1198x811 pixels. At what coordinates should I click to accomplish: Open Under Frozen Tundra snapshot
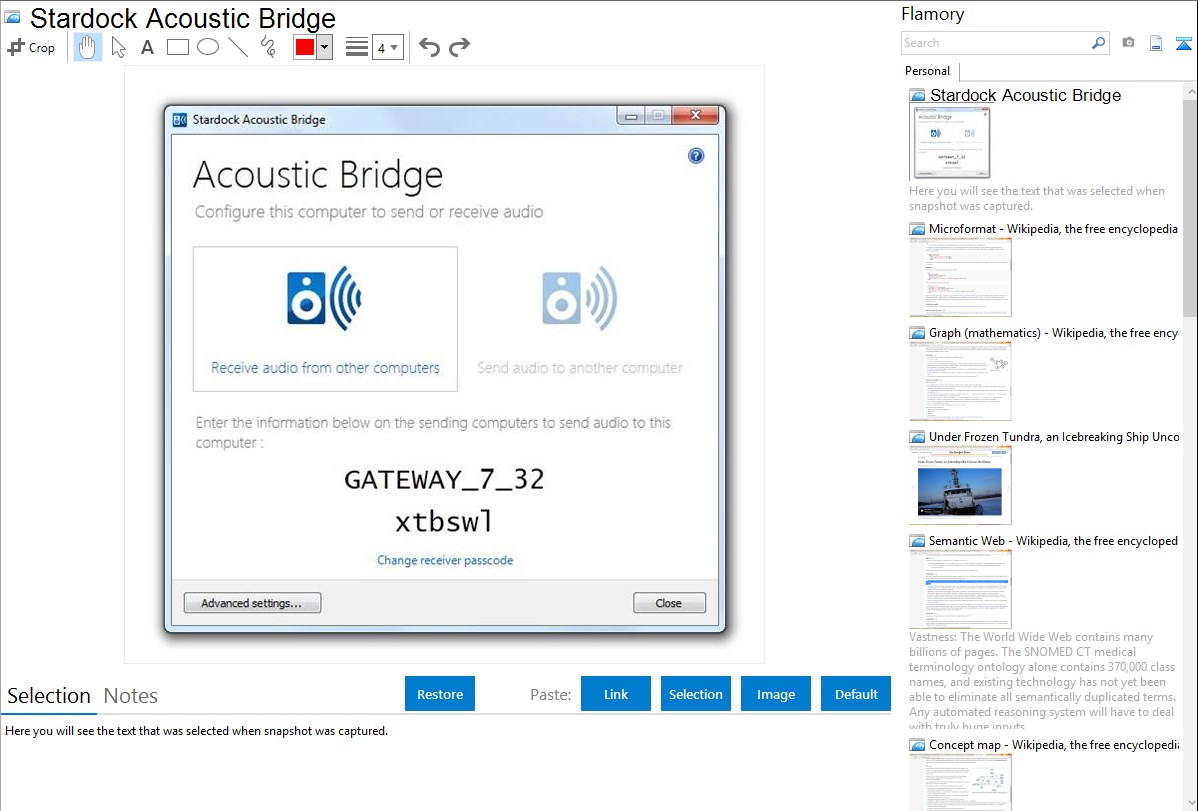coord(1054,436)
